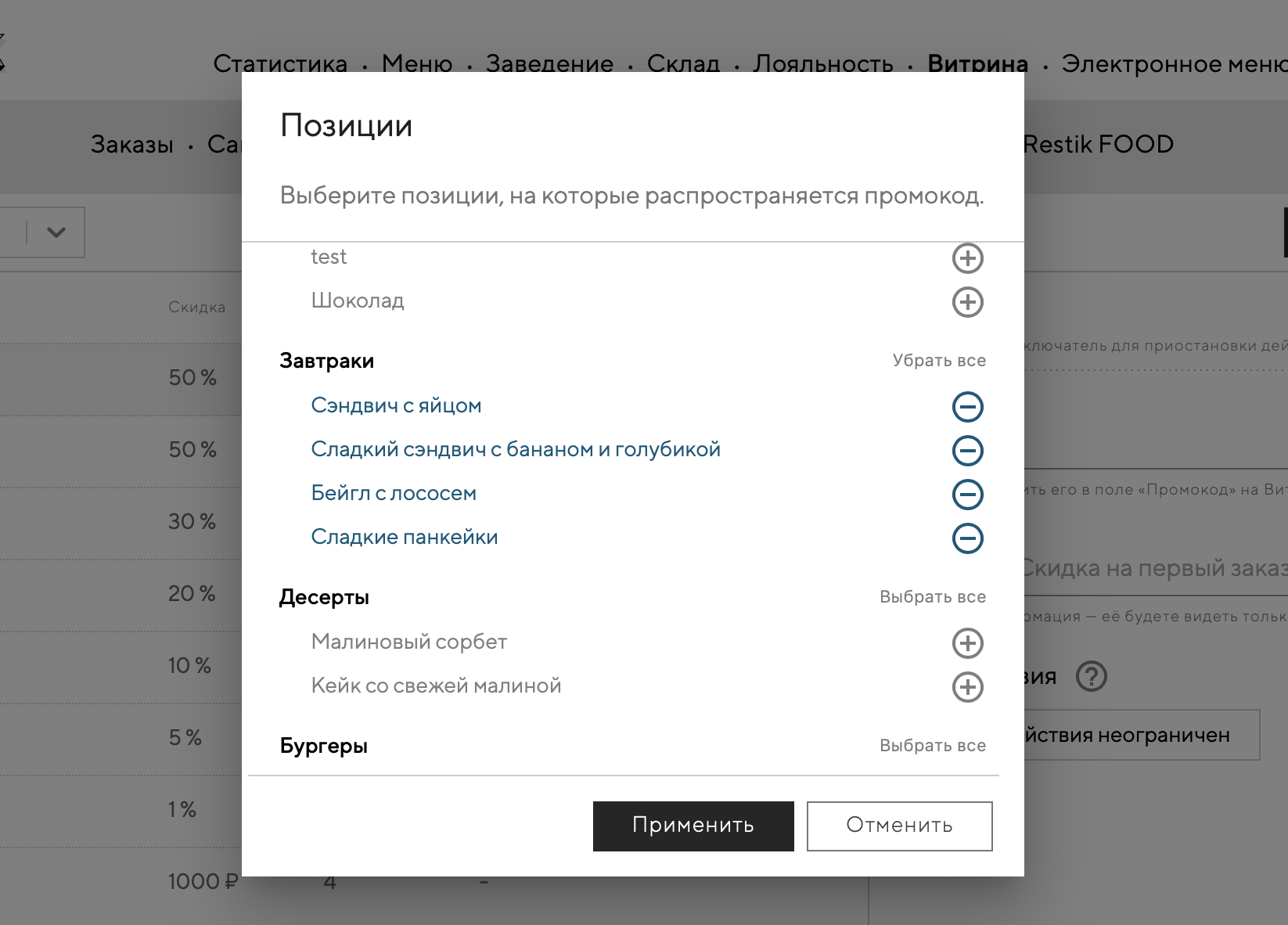Apply selection with Применить button
Image resolution: width=1288 pixels, height=925 pixels.
tap(693, 826)
